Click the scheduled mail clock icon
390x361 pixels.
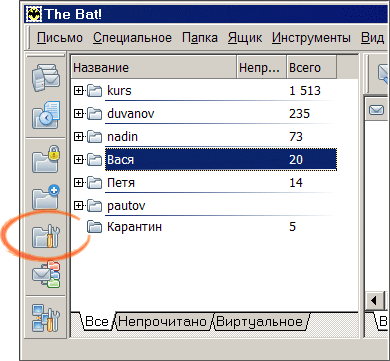[x=46, y=115]
